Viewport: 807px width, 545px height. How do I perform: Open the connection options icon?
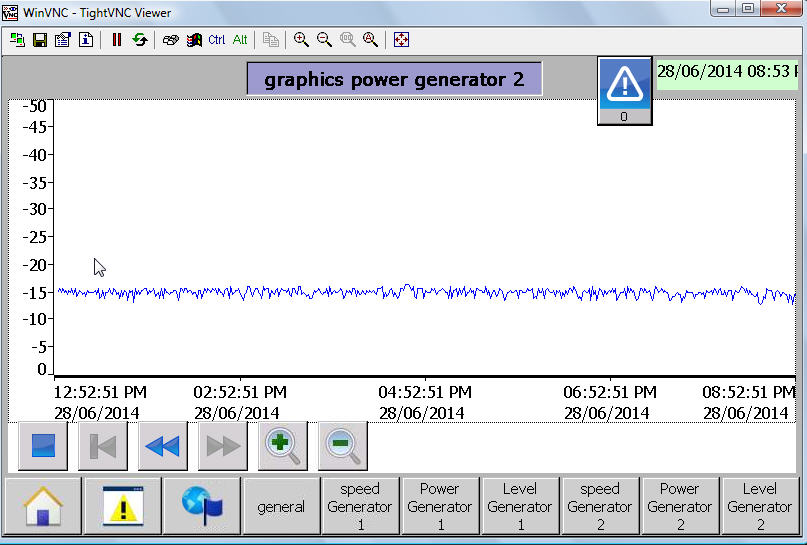tap(62, 40)
